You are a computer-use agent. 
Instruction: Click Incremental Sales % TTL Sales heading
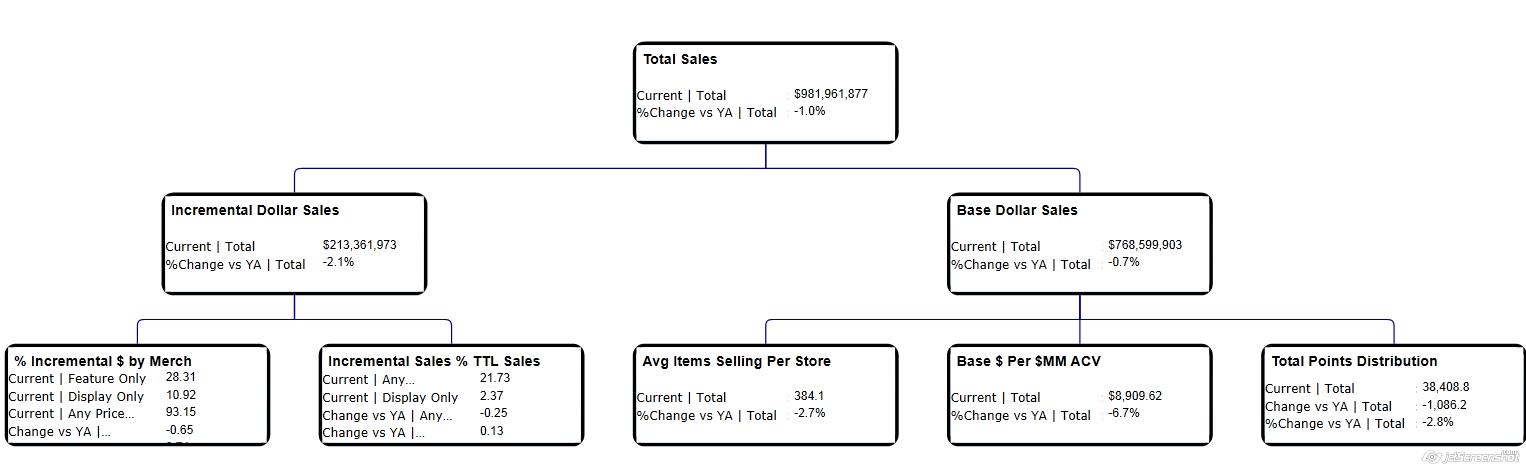pyautogui.click(x=434, y=361)
